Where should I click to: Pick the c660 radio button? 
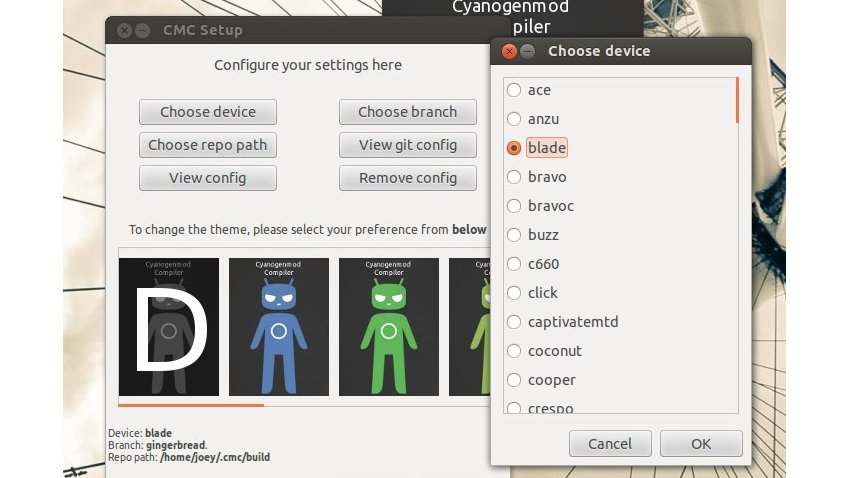click(514, 264)
